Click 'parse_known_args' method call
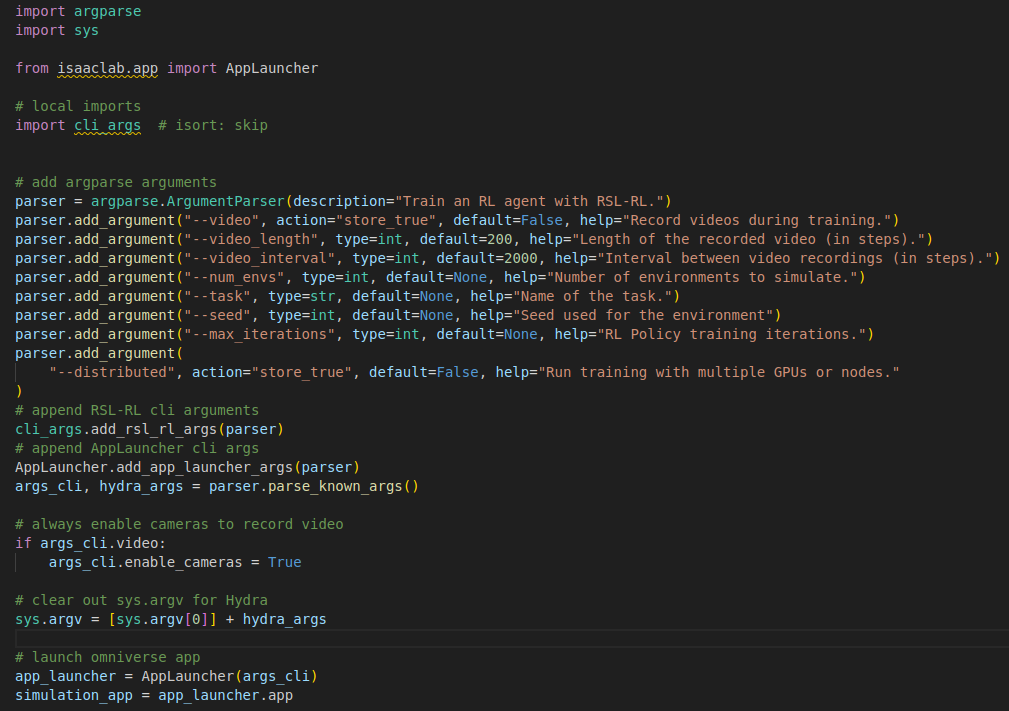This screenshot has width=1009, height=711. [x=335, y=486]
